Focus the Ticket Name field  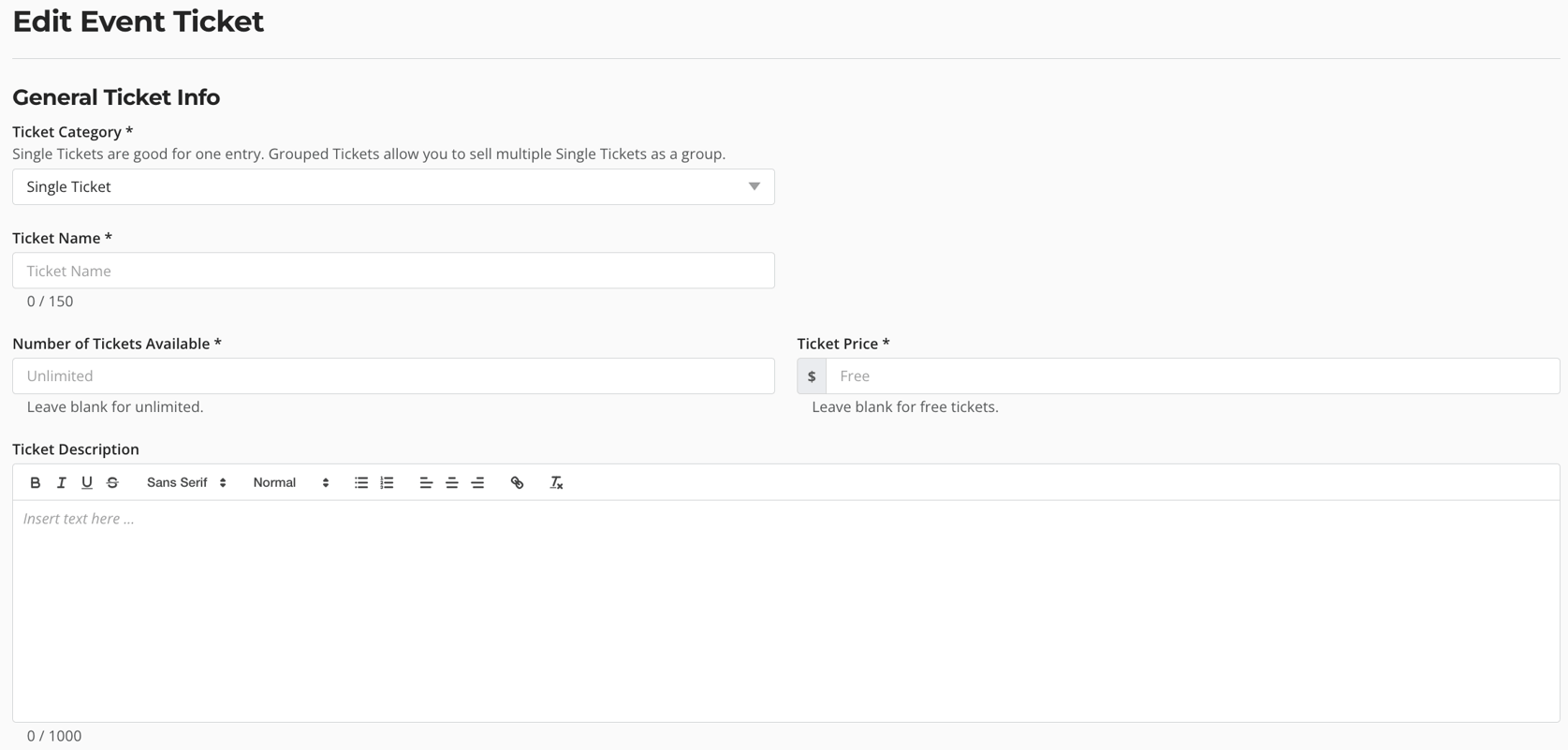393,271
